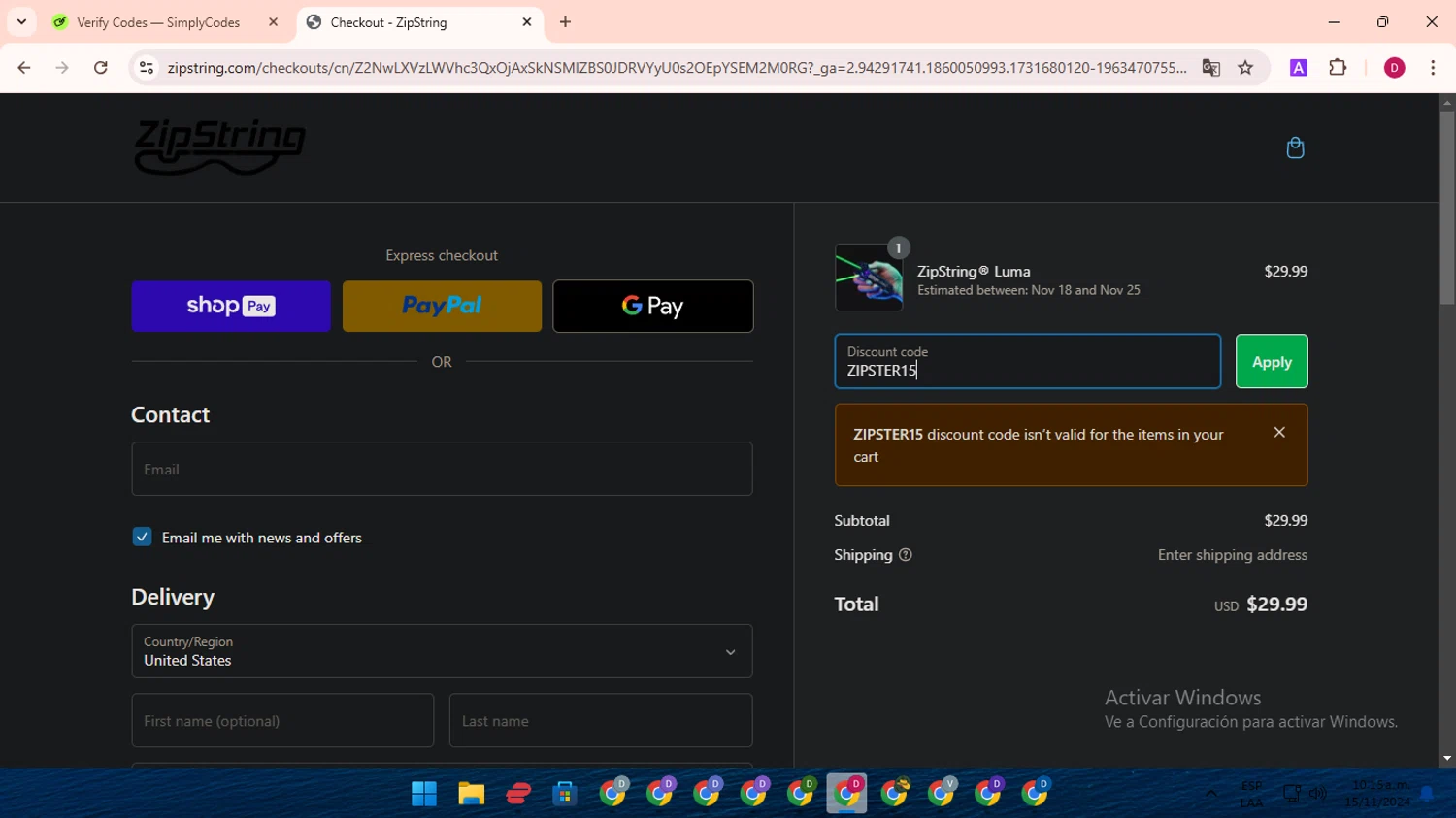Viewport: 1456px width, 818px height.
Task: Click the ZipString Luma product thumbnail
Action: [869, 278]
